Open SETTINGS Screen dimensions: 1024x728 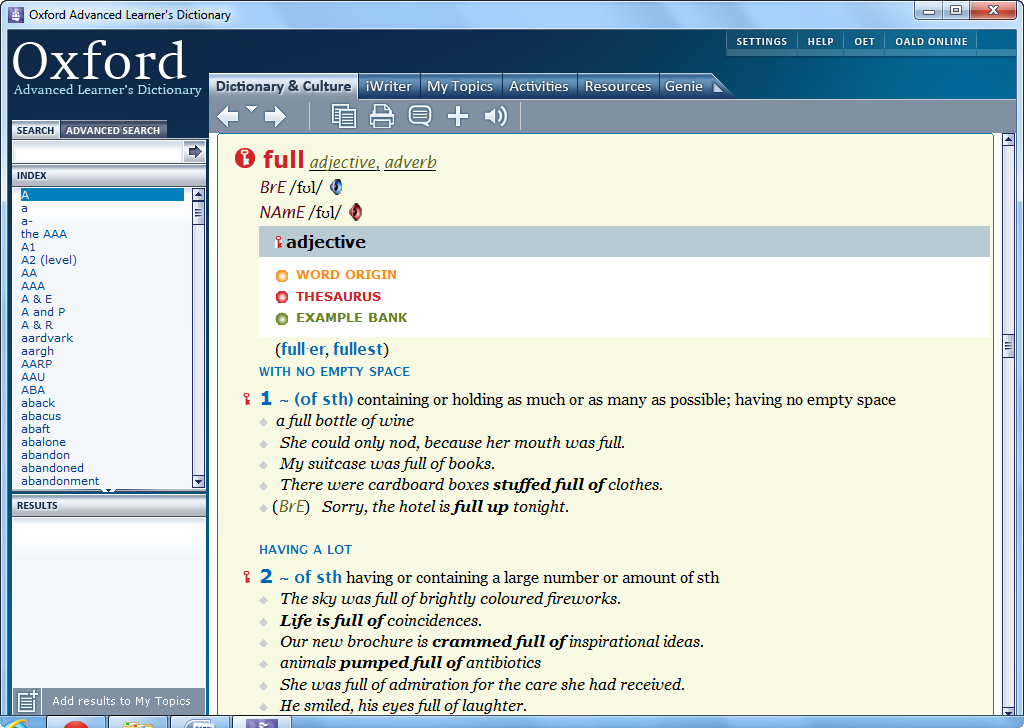761,41
